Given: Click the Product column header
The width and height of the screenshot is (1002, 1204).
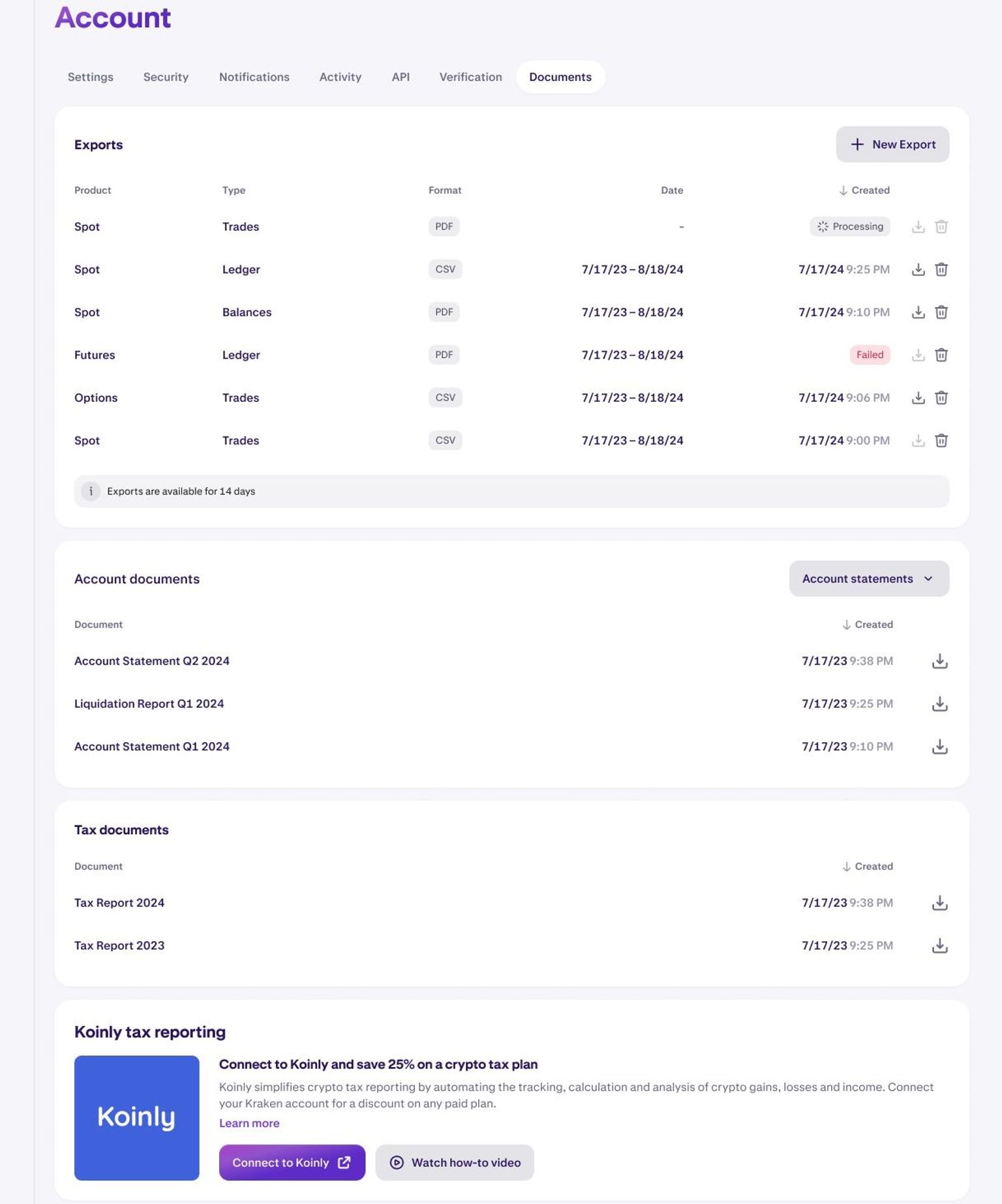Looking at the screenshot, I should pos(93,190).
